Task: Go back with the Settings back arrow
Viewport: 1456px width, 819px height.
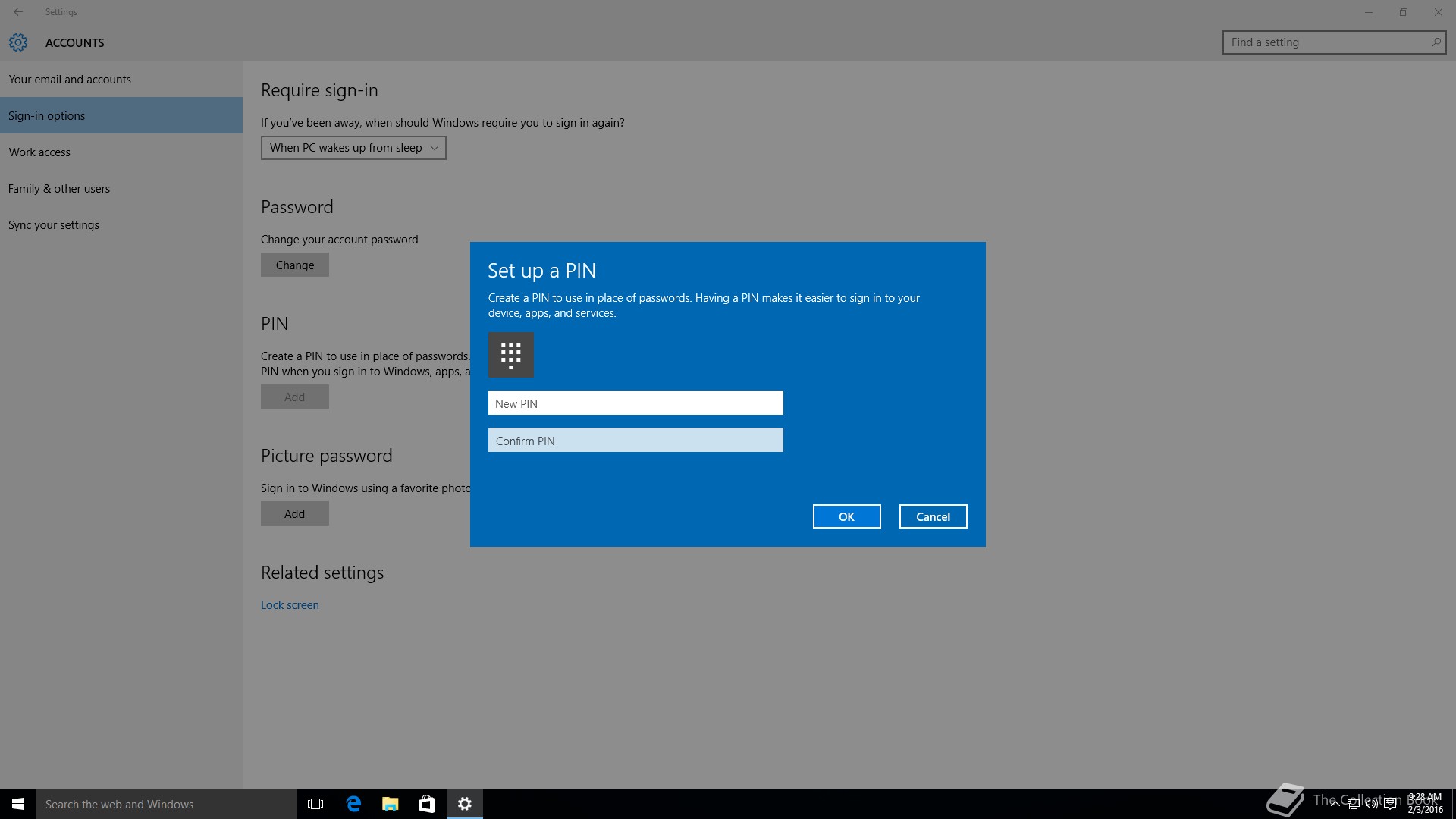Action: pyautogui.click(x=18, y=12)
